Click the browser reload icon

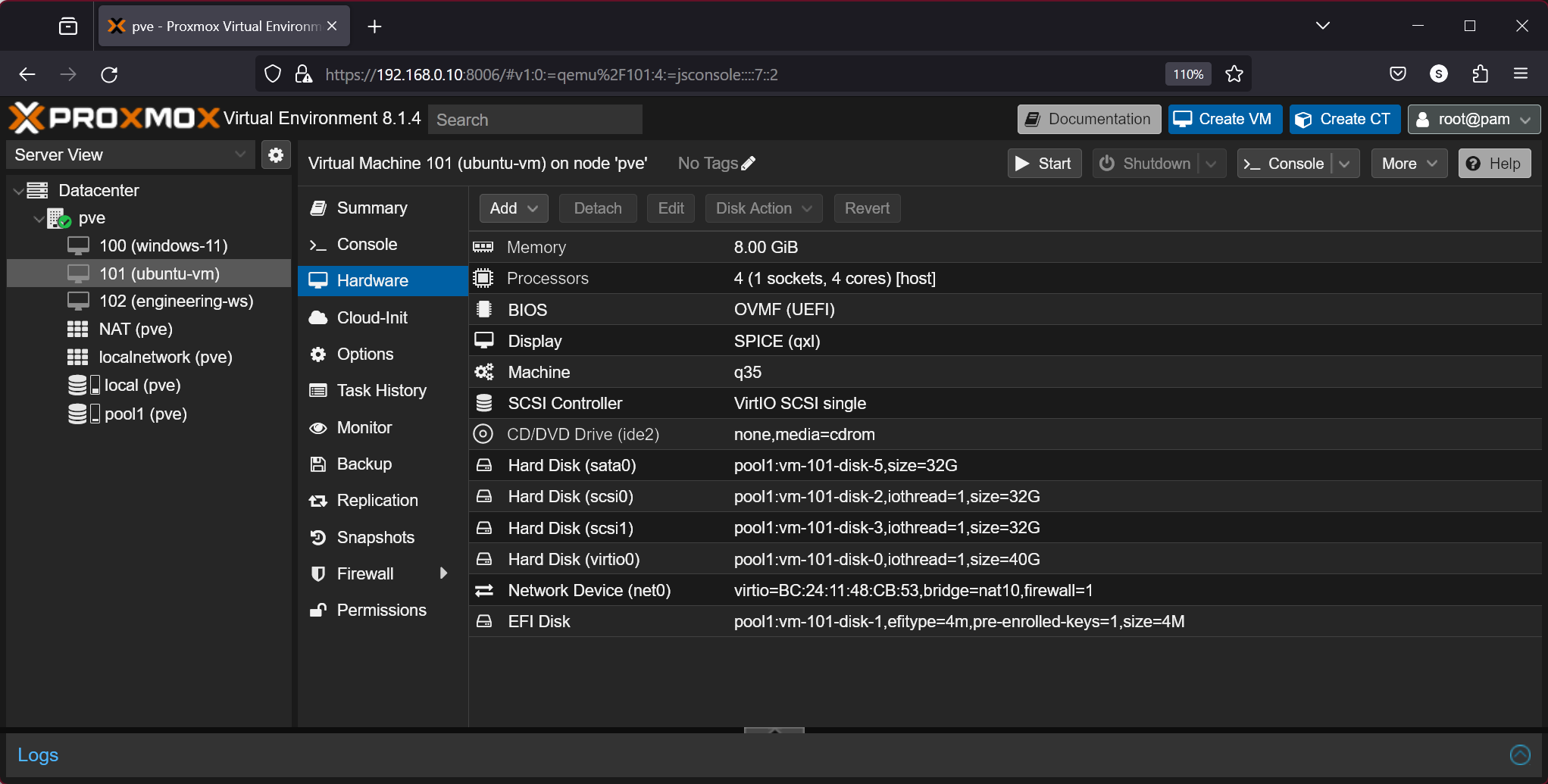coord(109,74)
